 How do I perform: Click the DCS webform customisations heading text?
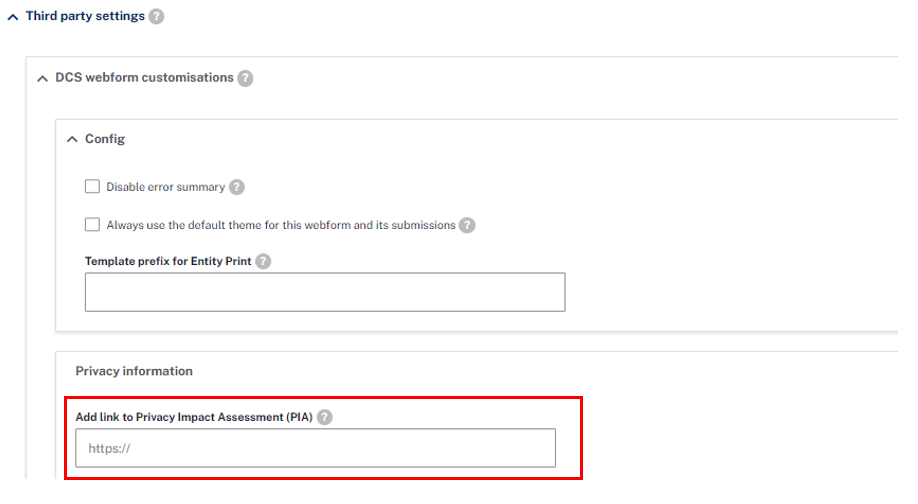coord(145,78)
